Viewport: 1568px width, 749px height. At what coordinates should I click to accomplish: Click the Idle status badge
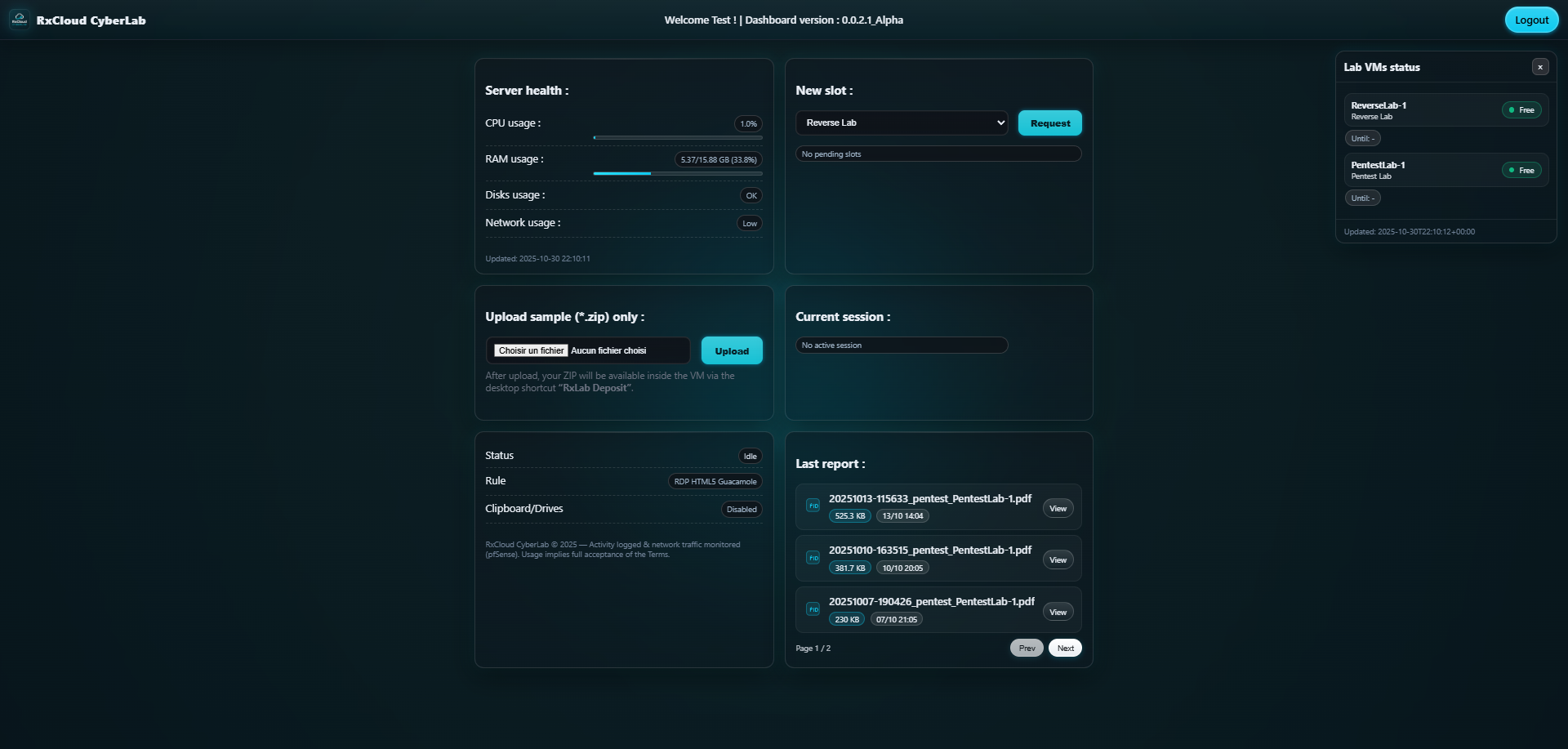click(x=749, y=456)
